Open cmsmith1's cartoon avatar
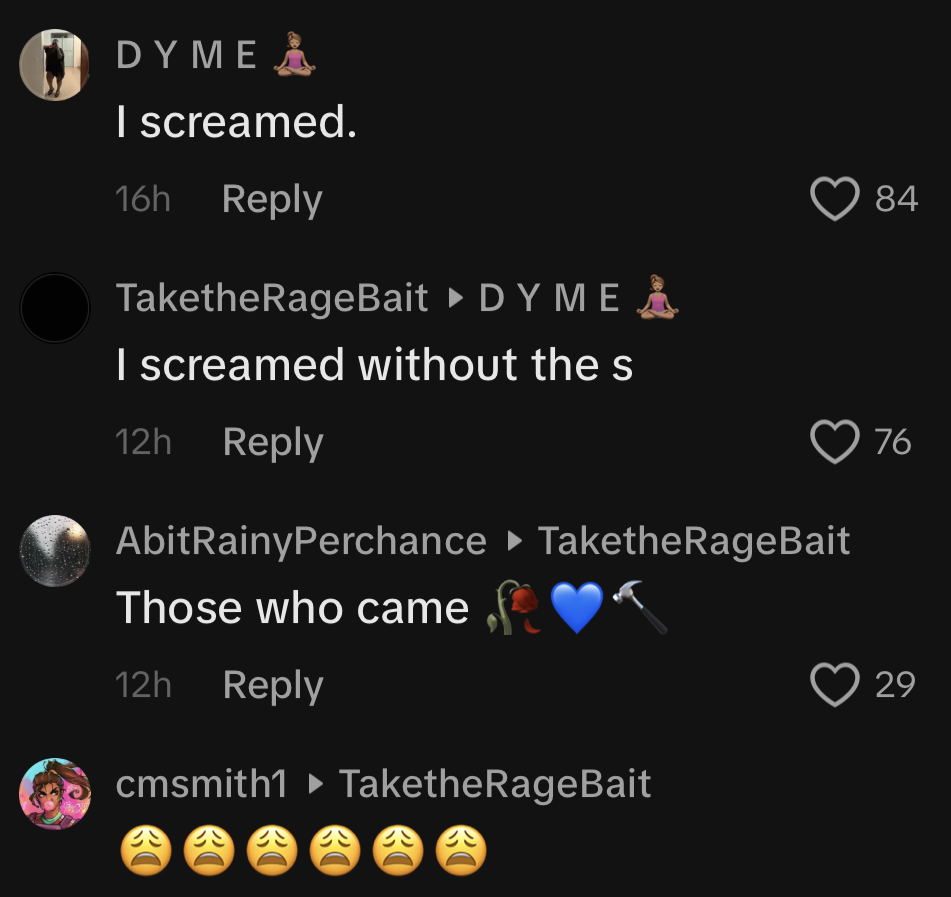 pos(55,794)
